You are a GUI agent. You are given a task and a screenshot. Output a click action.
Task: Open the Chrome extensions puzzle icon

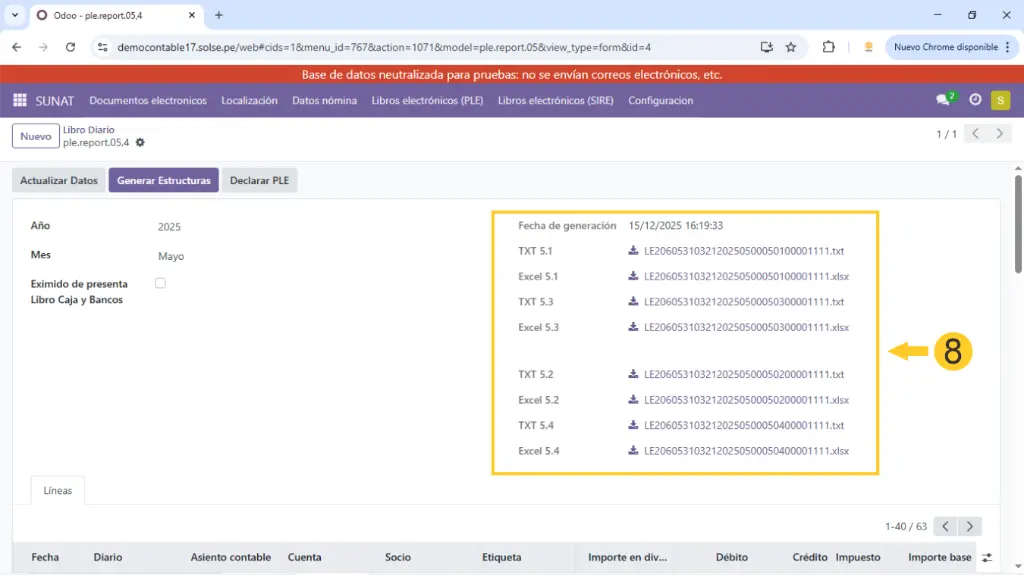coord(828,47)
